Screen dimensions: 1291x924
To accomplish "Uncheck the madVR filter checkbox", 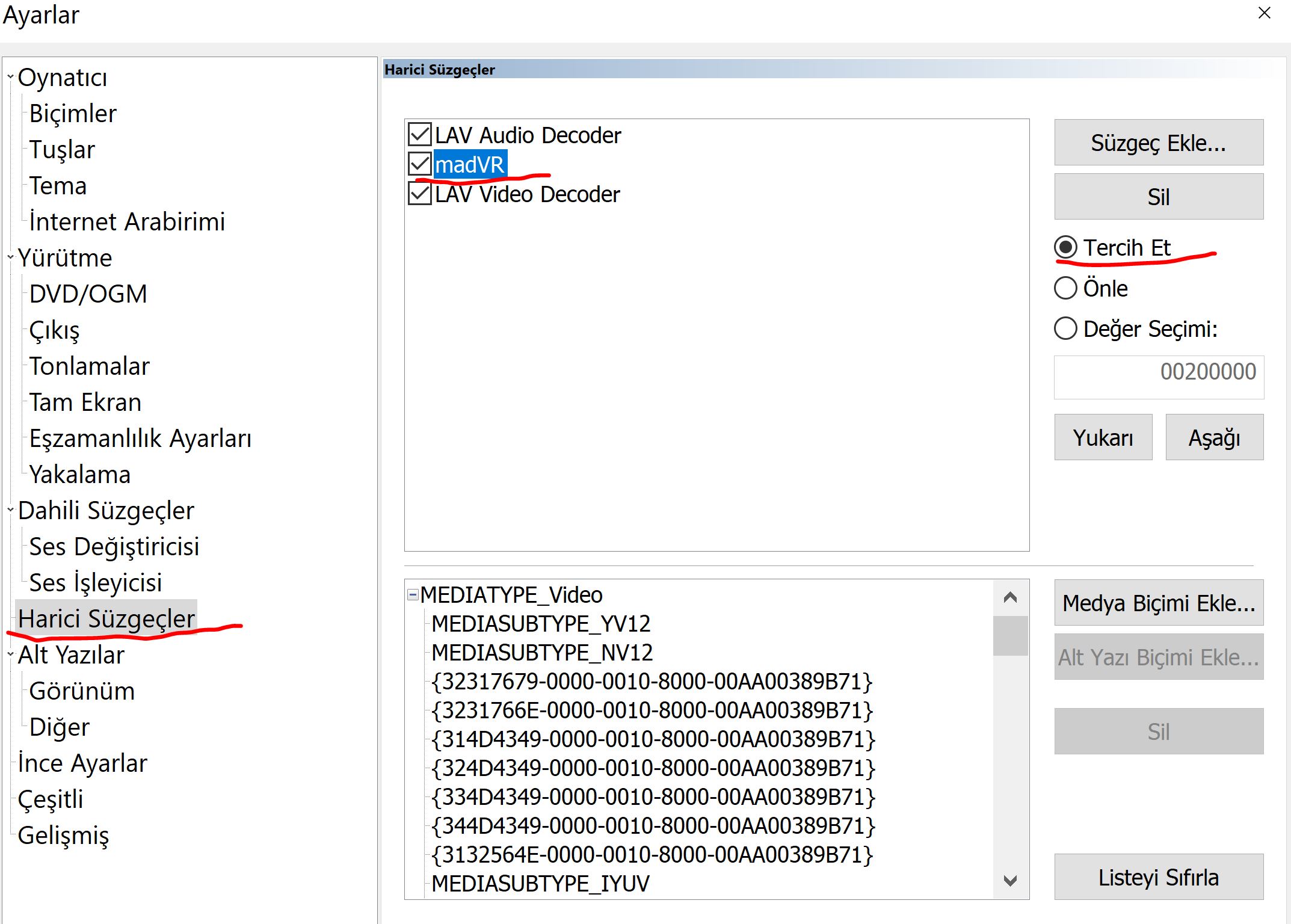I will [x=419, y=164].
